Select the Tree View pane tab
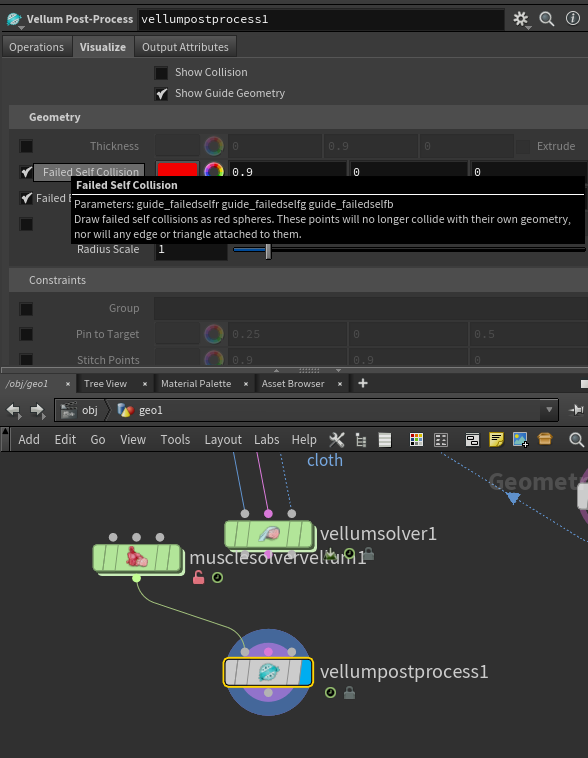Screen dimensions: 588x758 coord(105,383)
